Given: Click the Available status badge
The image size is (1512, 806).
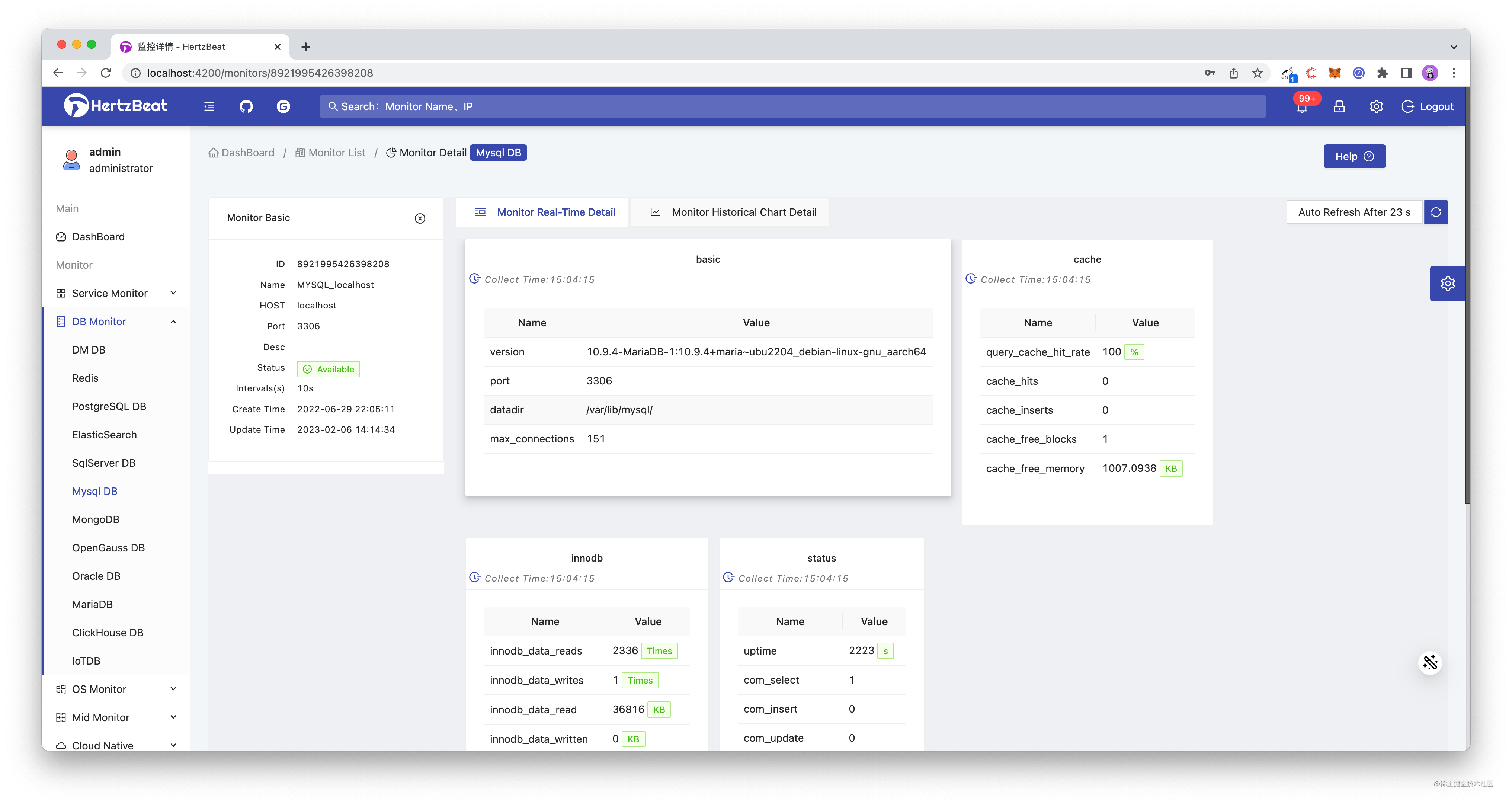Looking at the screenshot, I should [x=328, y=369].
